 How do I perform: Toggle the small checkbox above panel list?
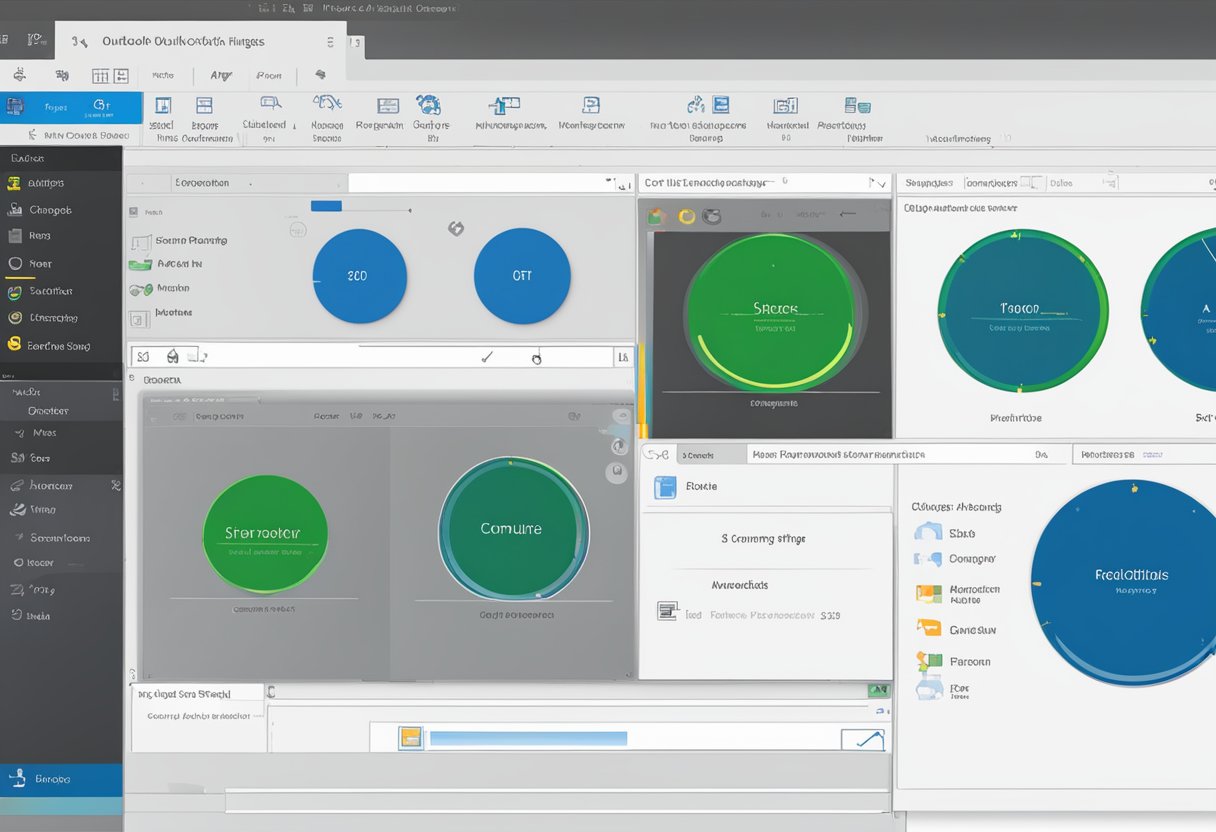[x=134, y=212]
